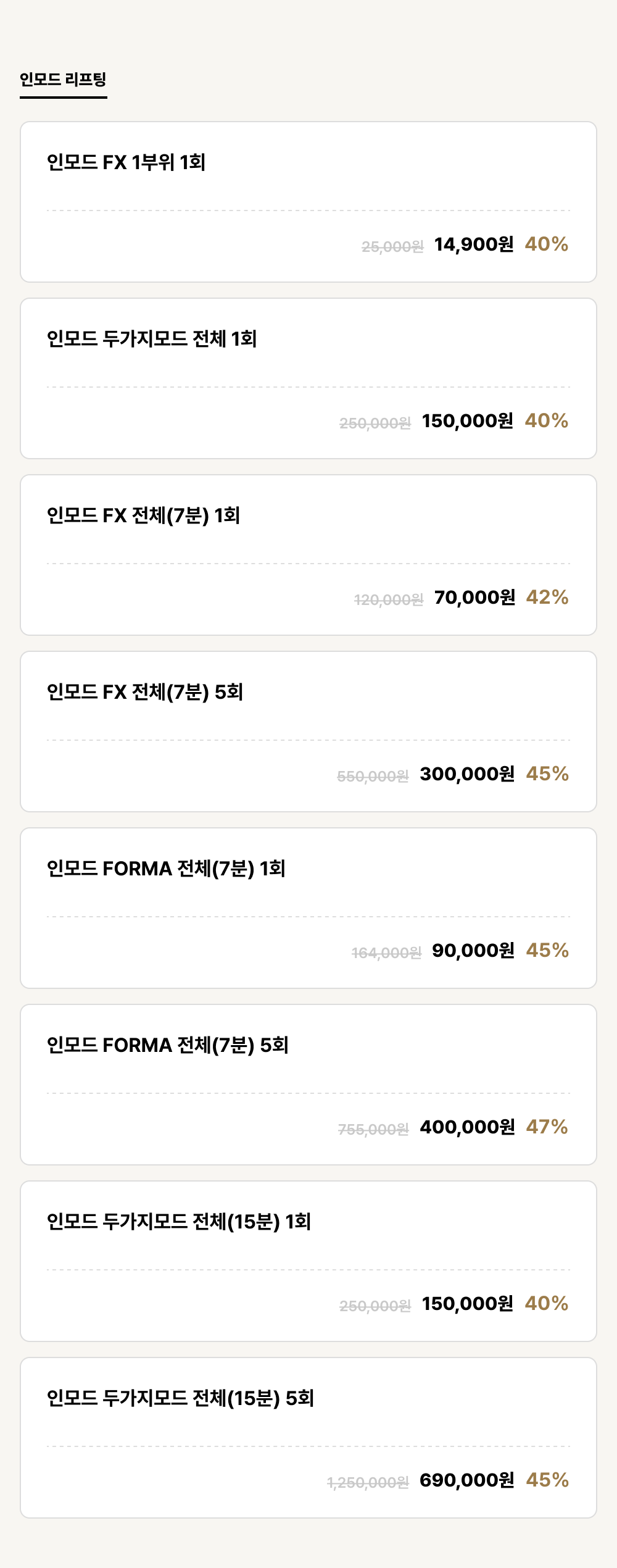Click the 42% discount label
The height and width of the screenshot is (1568, 617).
(x=547, y=597)
